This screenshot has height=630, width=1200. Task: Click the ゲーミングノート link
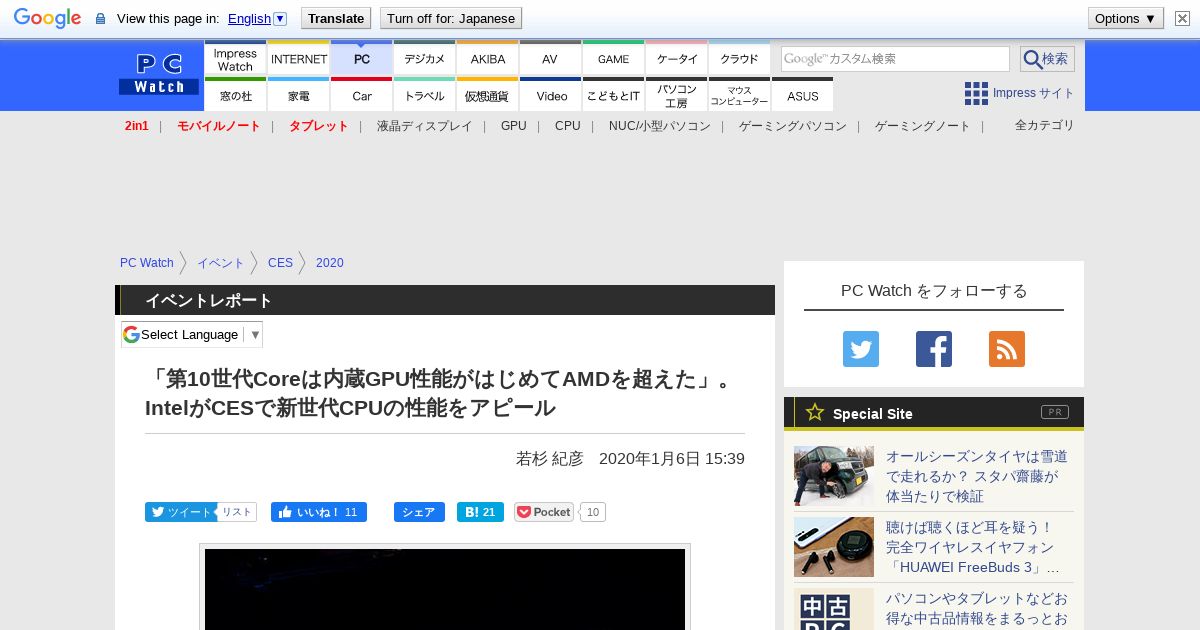[x=923, y=126]
